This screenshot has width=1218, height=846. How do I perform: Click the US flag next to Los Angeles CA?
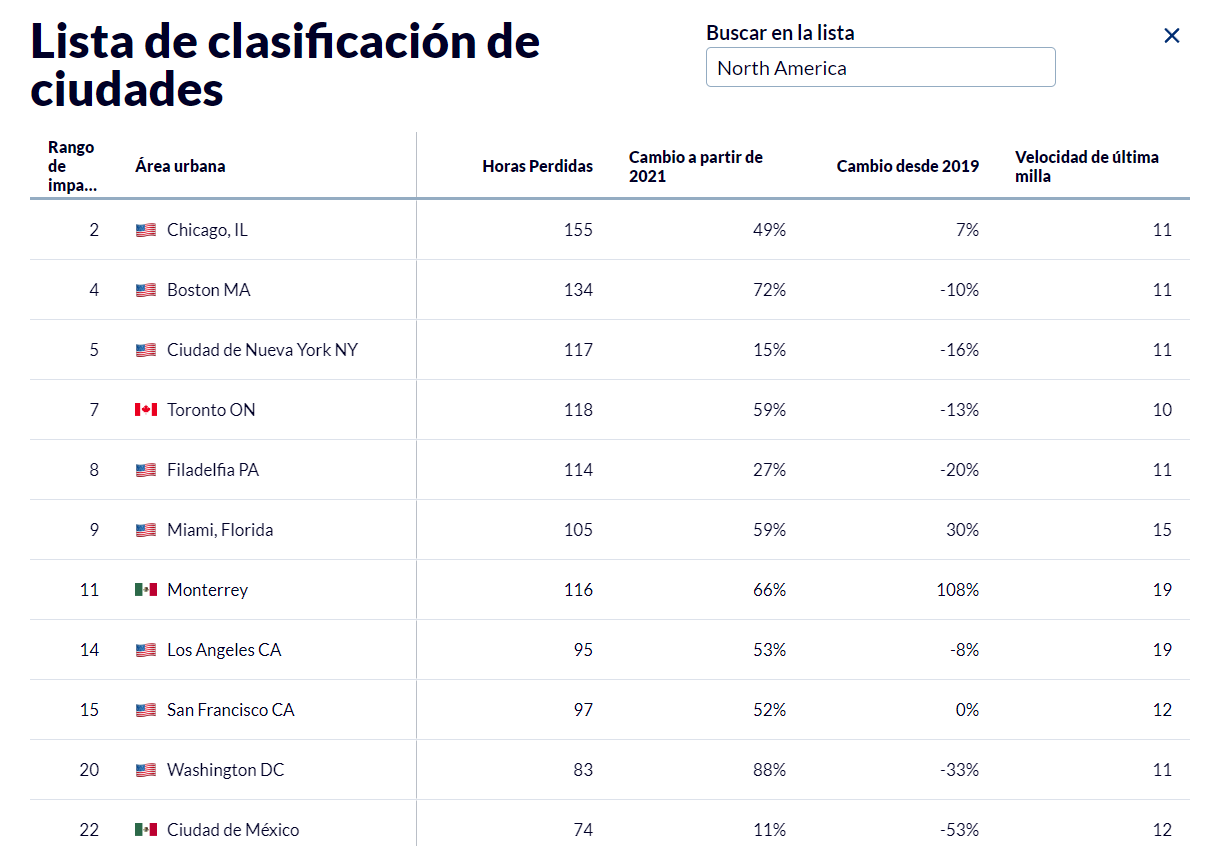tap(146, 650)
